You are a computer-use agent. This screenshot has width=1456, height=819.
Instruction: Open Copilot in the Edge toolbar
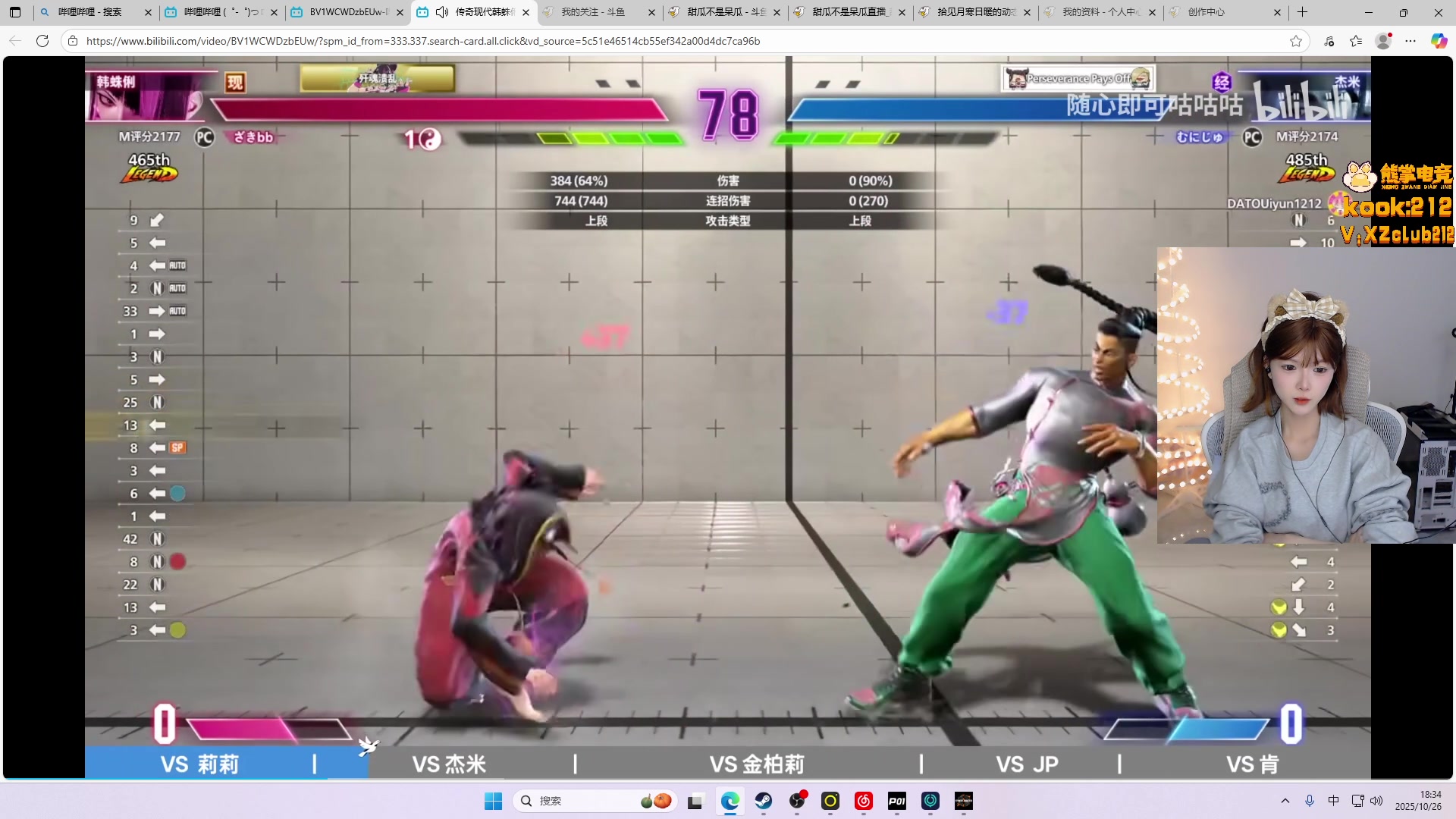point(1439,41)
